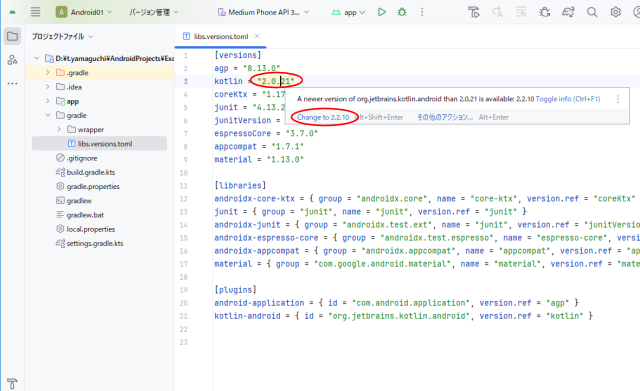Close the libs.versions.toml tab
The width and height of the screenshot is (640, 391).
(x=257, y=36)
